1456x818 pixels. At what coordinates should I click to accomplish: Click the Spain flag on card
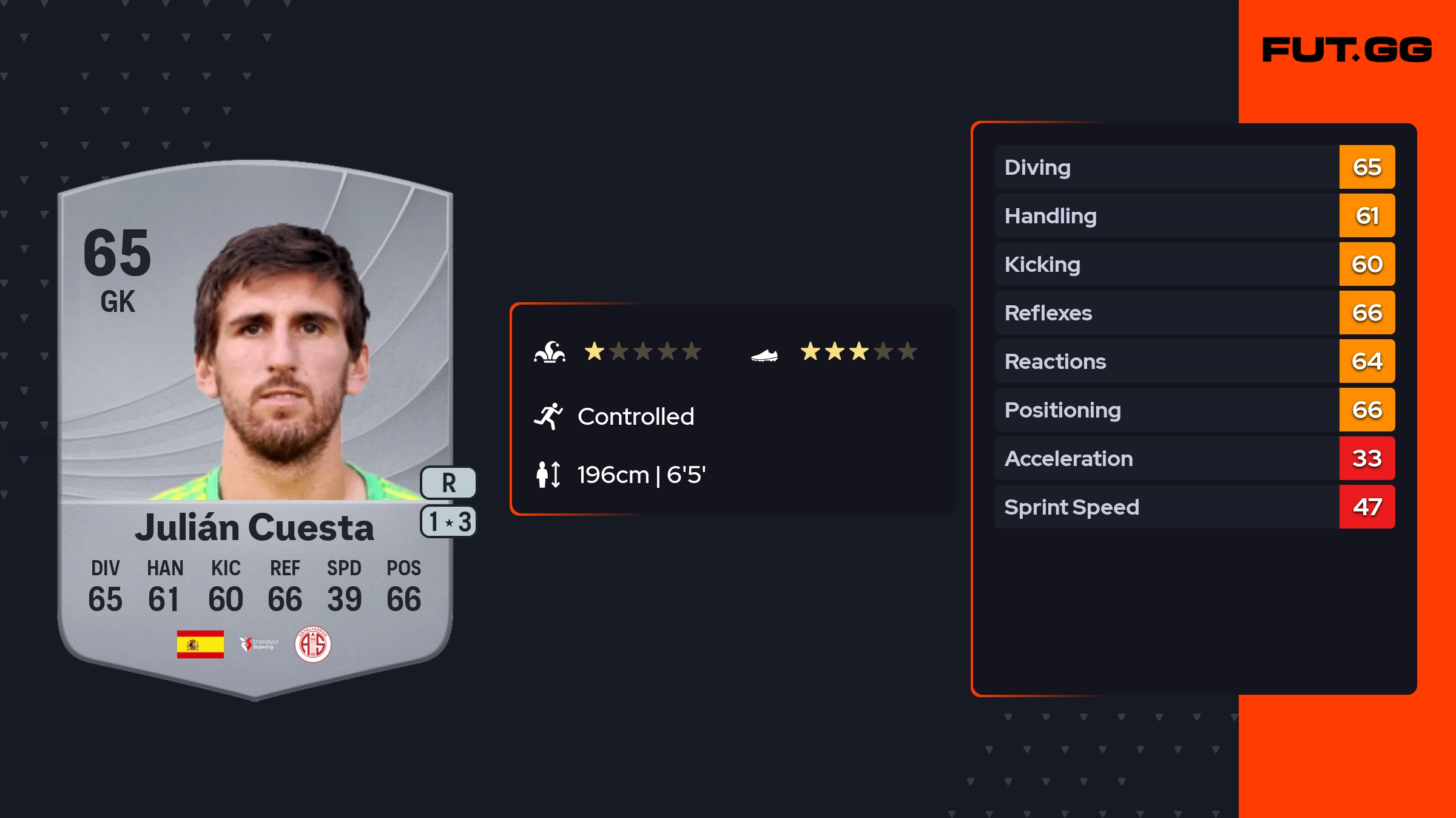pos(200,644)
